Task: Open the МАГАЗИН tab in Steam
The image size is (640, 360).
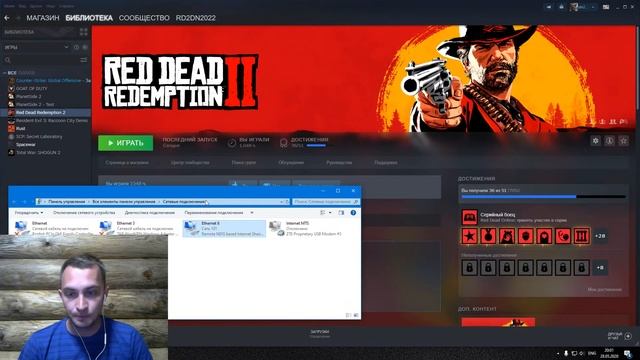Action: tap(43, 18)
